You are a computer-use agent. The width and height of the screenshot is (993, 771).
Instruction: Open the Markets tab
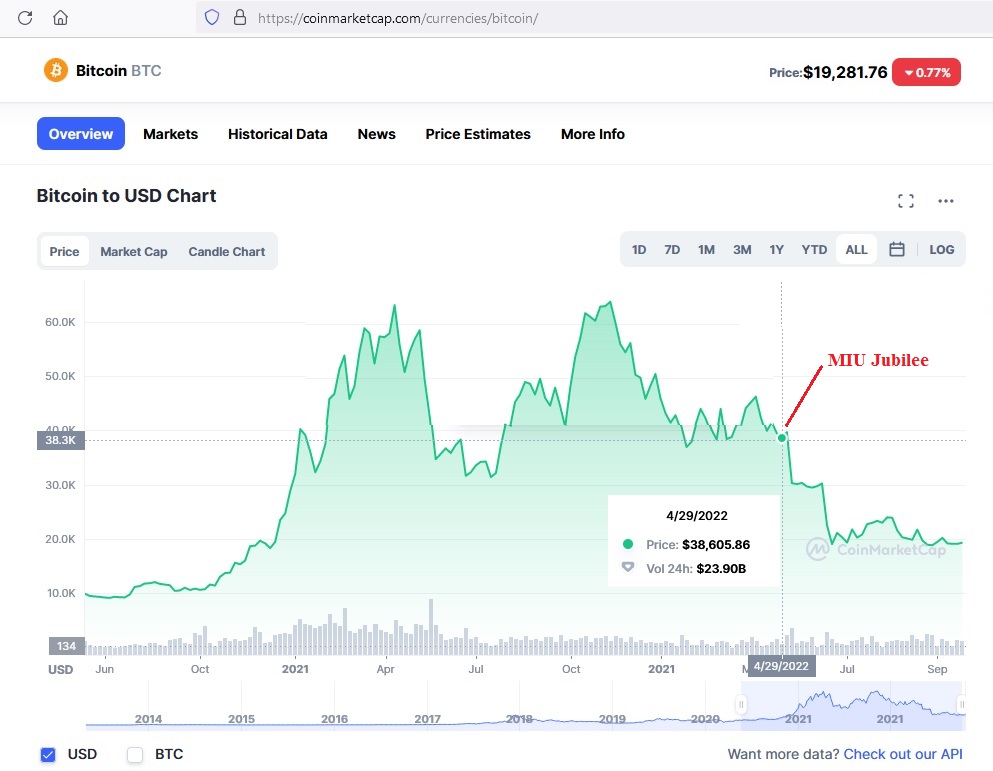click(170, 134)
